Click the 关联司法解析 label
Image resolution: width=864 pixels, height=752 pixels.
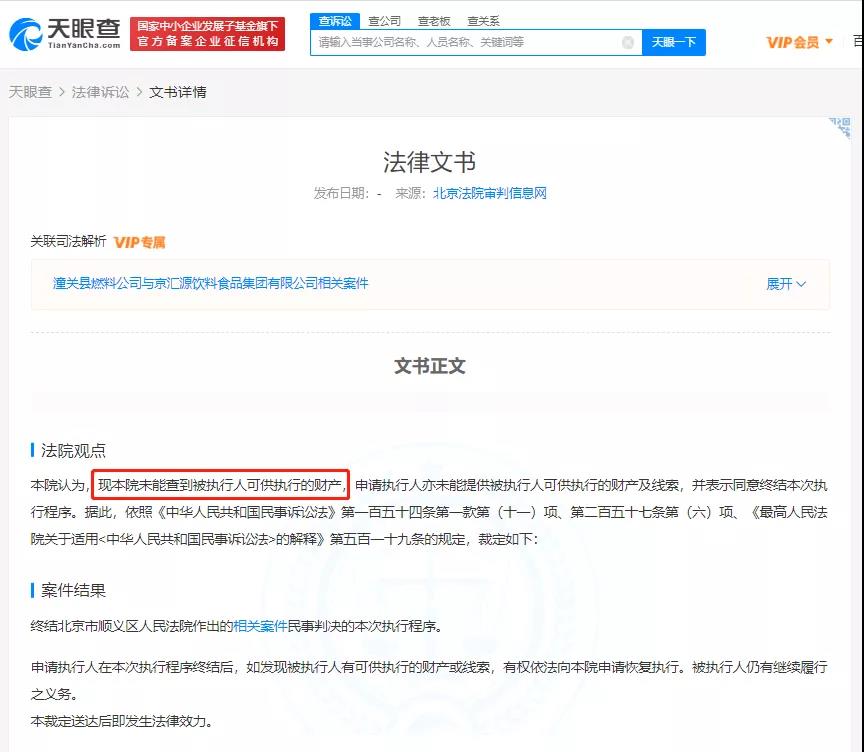(68, 241)
